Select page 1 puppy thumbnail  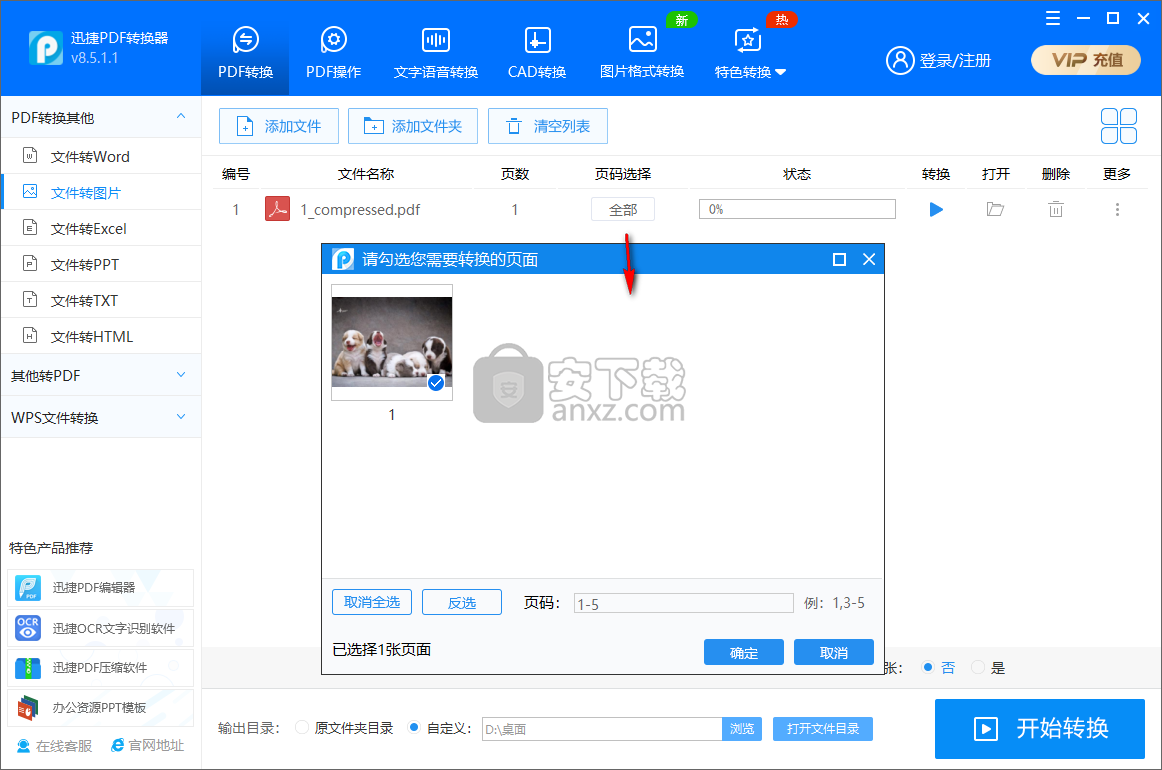[391, 342]
